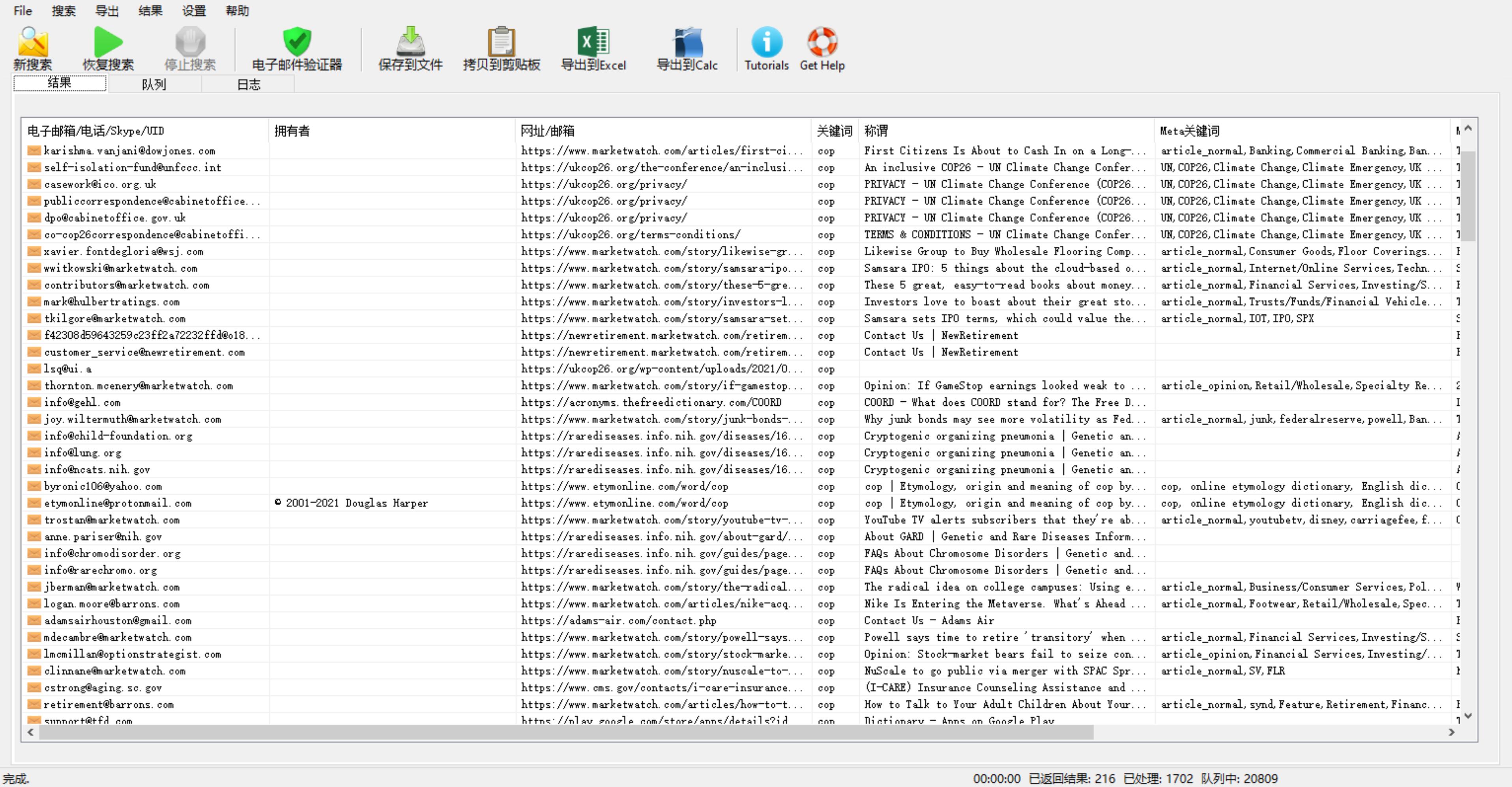Screen dimensions: 1512x787
Task: Click title 'Contact Us - Adams Air'
Action: pyautogui.click(x=929, y=621)
